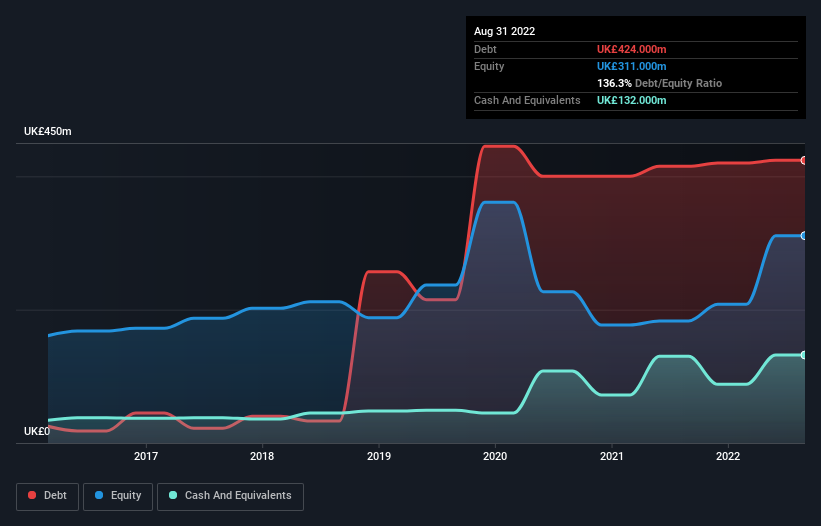Toggle the Equity legend button
The image size is (821, 526).
point(118,496)
